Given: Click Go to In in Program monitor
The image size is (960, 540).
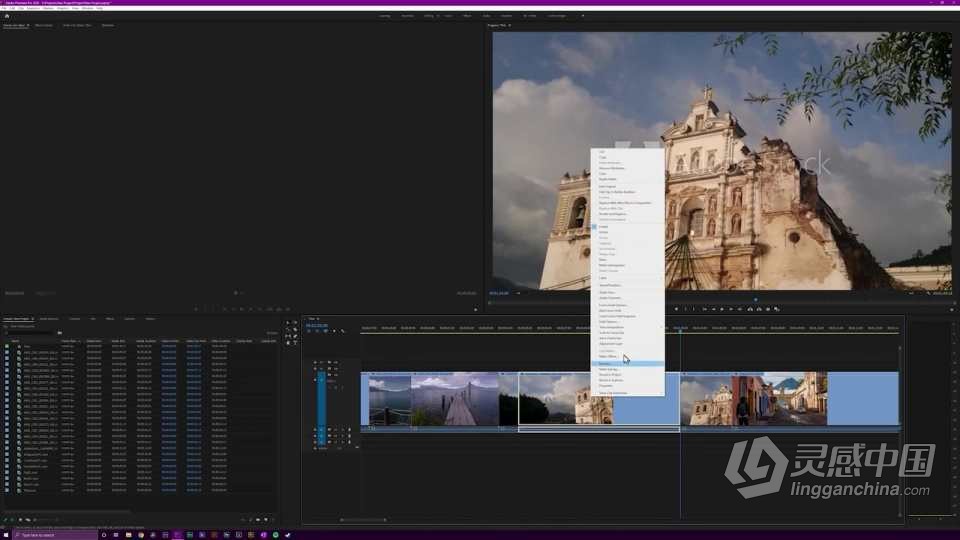Looking at the screenshot, I should 705,309.
